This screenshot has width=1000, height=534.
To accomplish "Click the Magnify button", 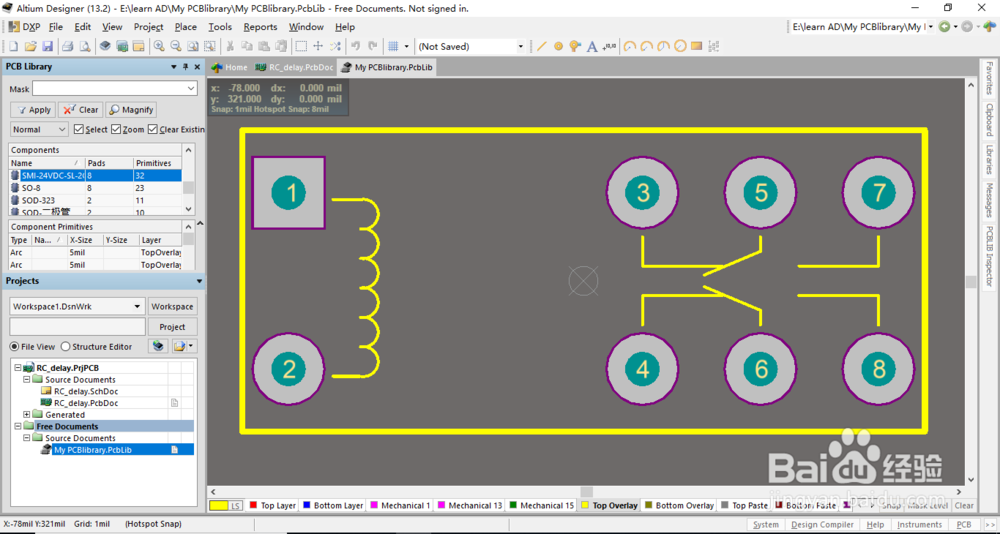I will tap(131, 110).
